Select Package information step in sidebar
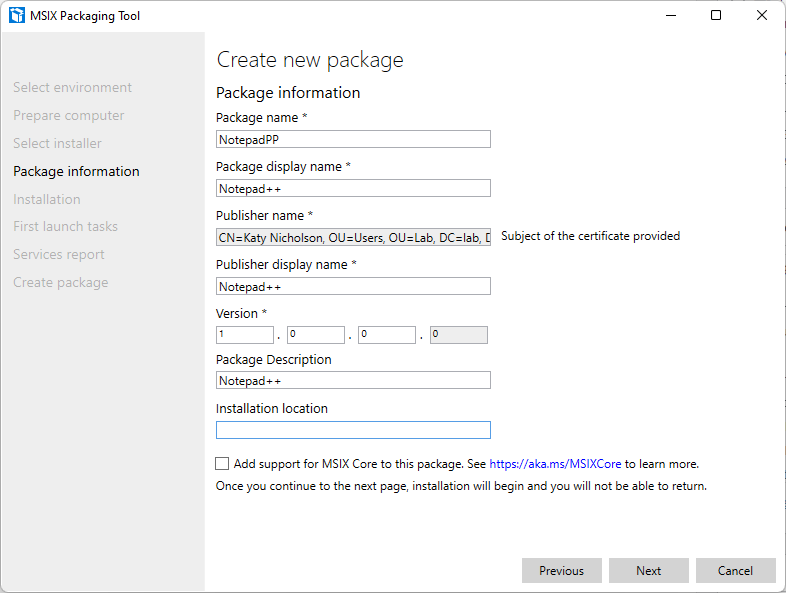Screen dimensions: 786x593 [x=76, y=171]
